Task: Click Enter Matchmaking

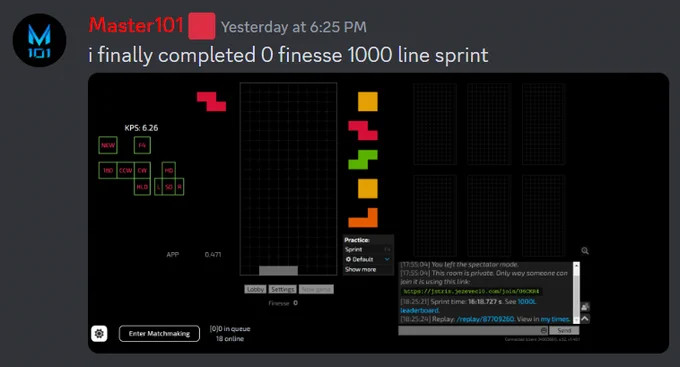Action: coord(159,334)
